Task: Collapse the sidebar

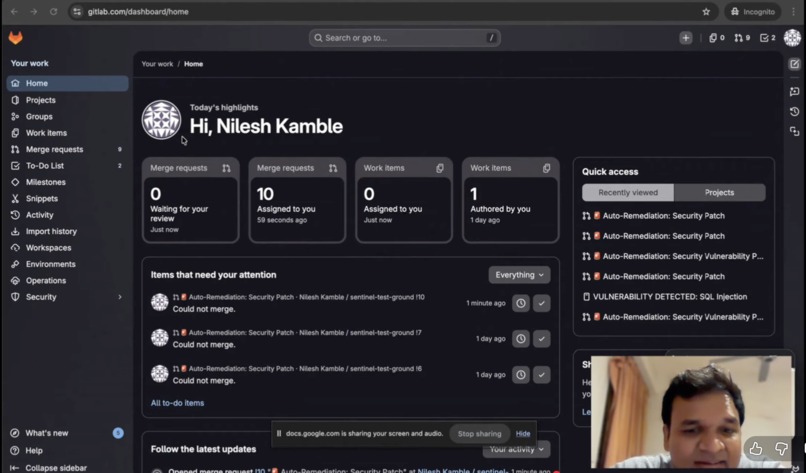Action: [49, 467]
